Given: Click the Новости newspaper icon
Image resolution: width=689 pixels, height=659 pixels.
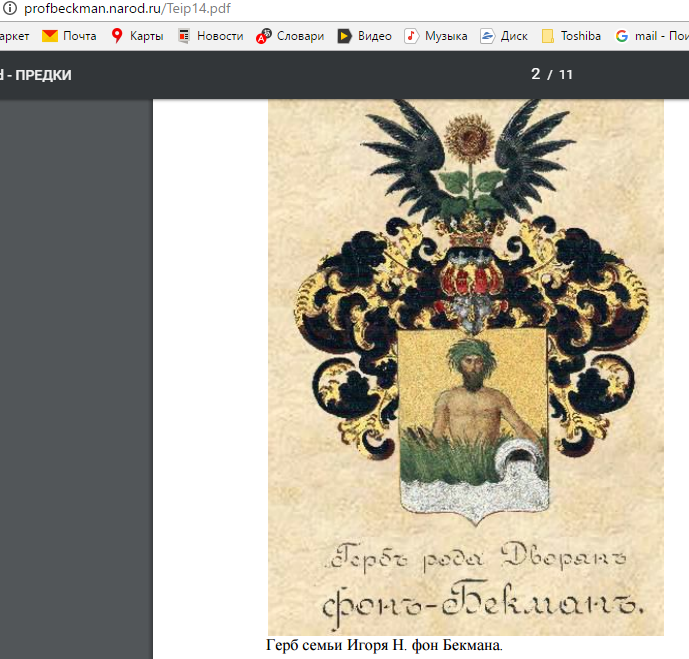Looking at the screenshot, I should (x=184, y=36).
